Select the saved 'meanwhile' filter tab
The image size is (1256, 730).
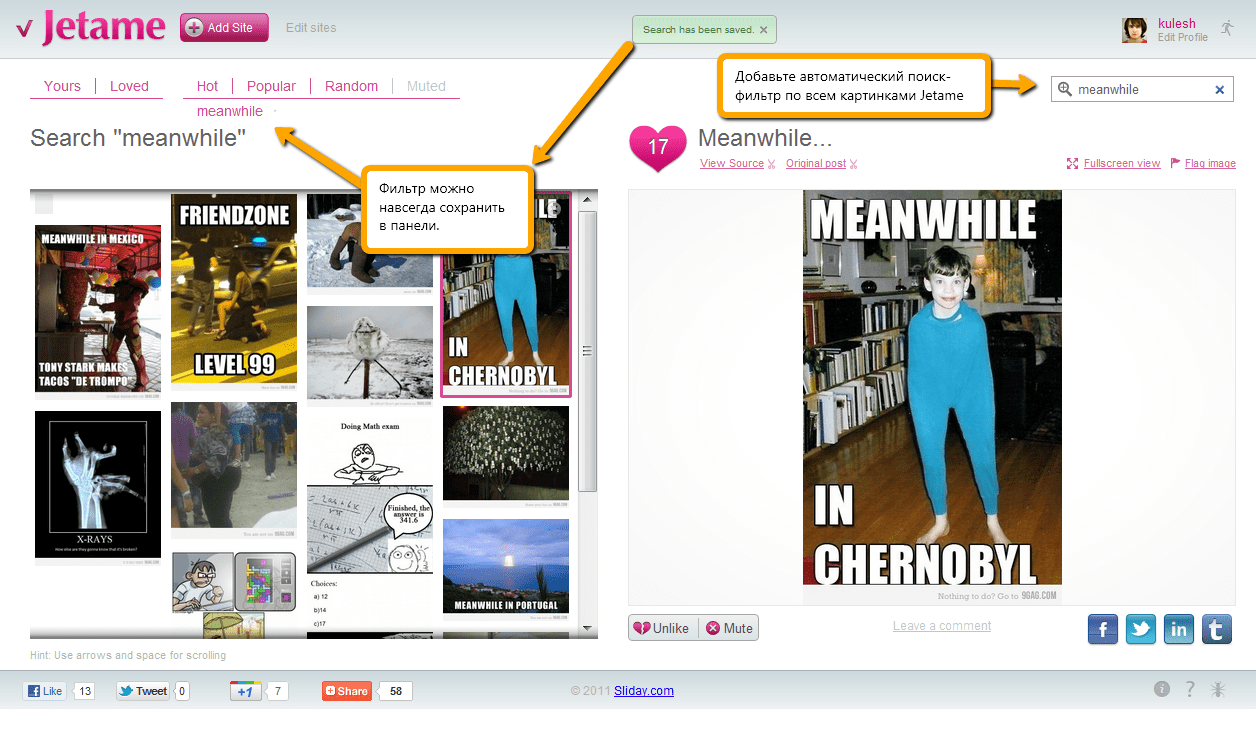pyautogui.click(x=230, y=111)
